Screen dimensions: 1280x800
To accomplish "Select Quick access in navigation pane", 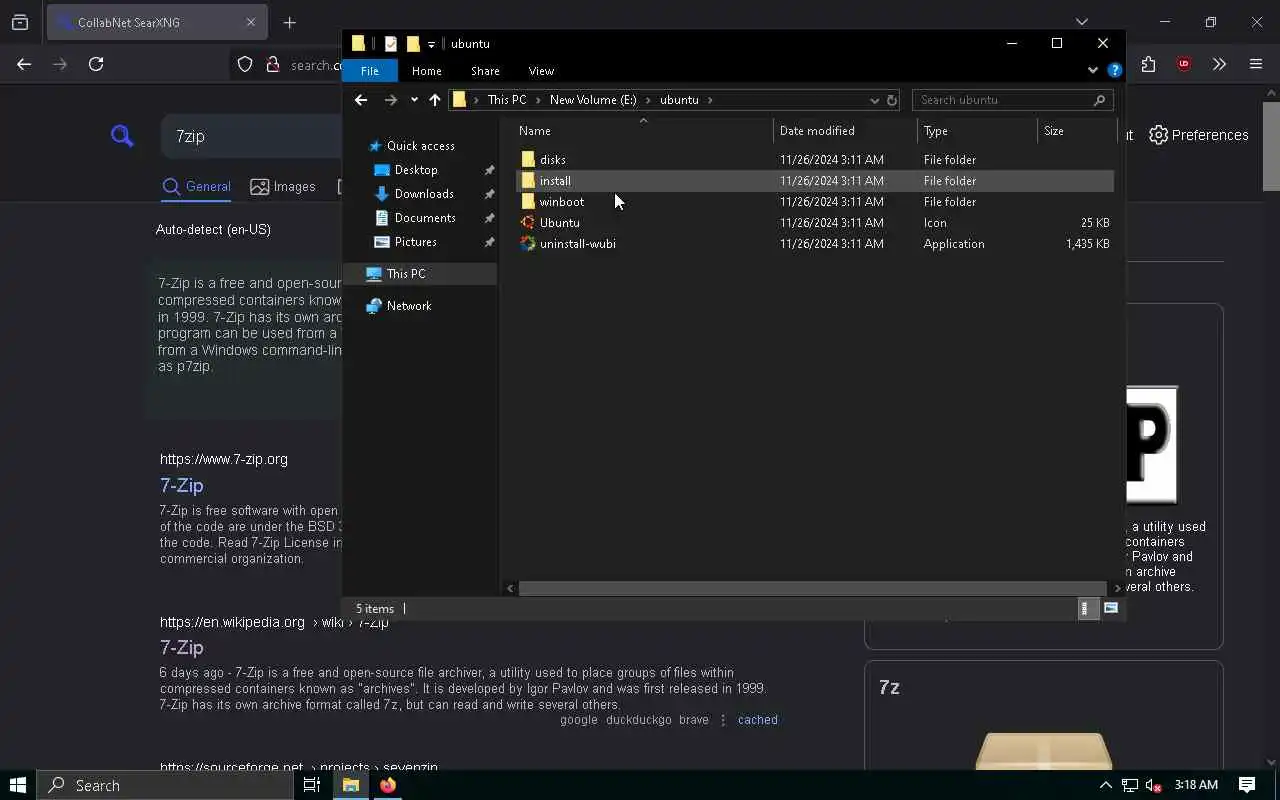I will [x=420, y=146].
